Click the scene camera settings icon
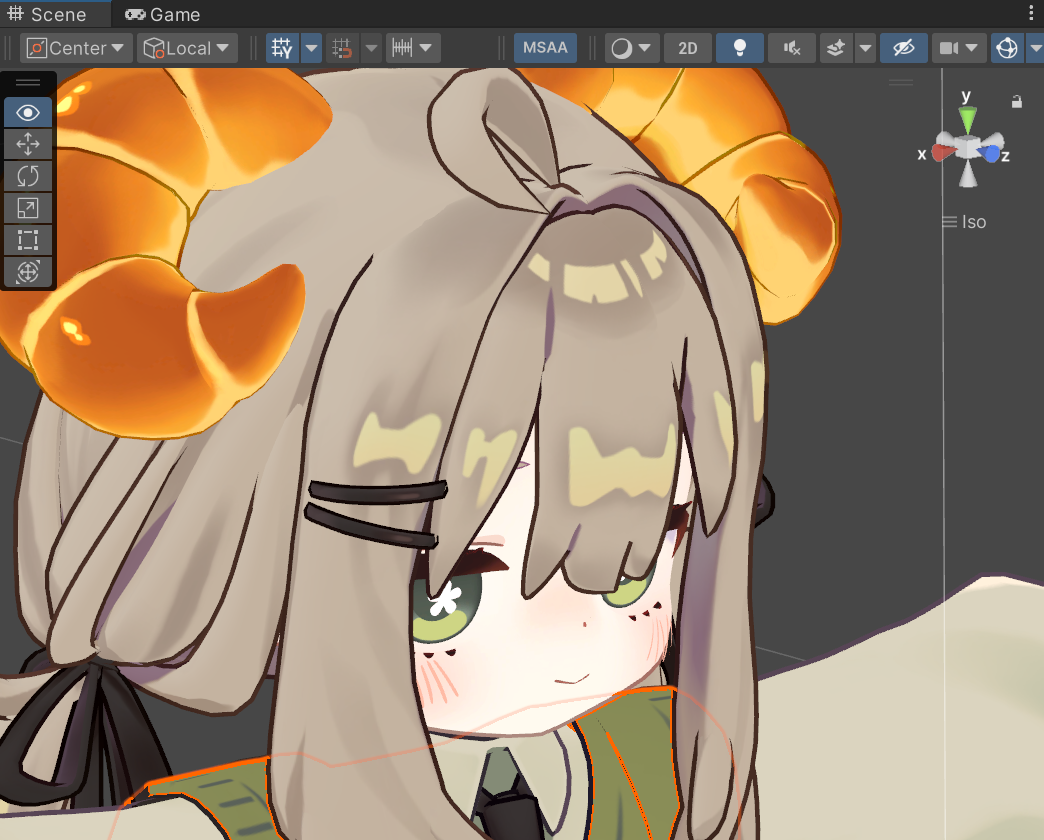Screen dimensions: 1044x840 click(x=948, y=48)
